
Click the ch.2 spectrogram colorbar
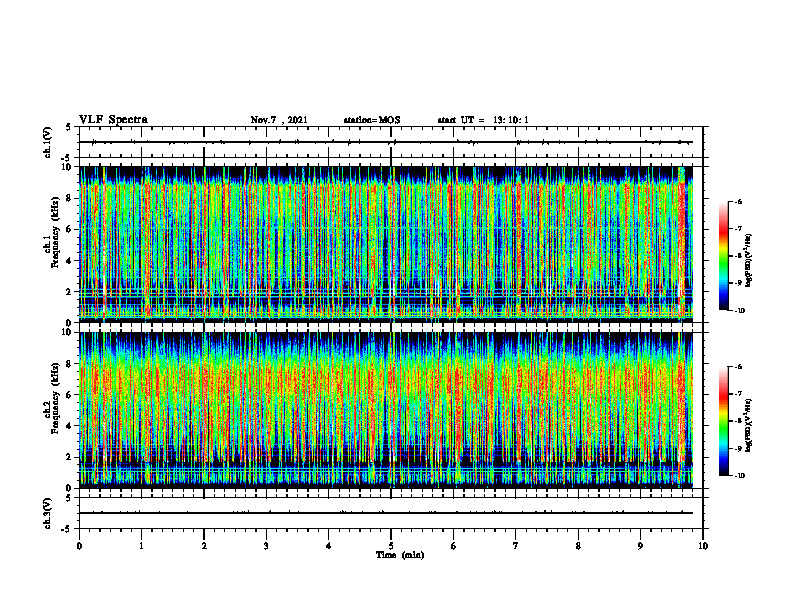pos(723,421)
